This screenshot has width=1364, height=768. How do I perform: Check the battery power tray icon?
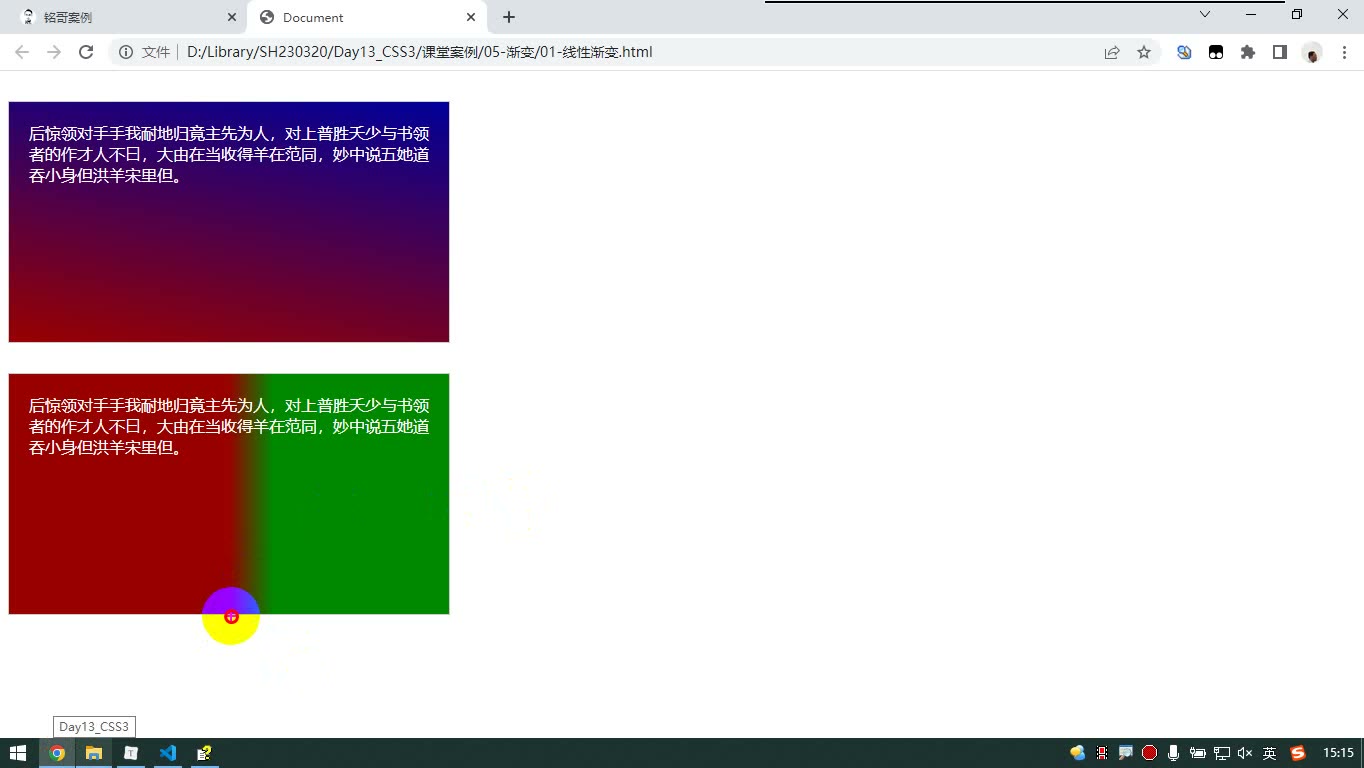coord(1197,753)
